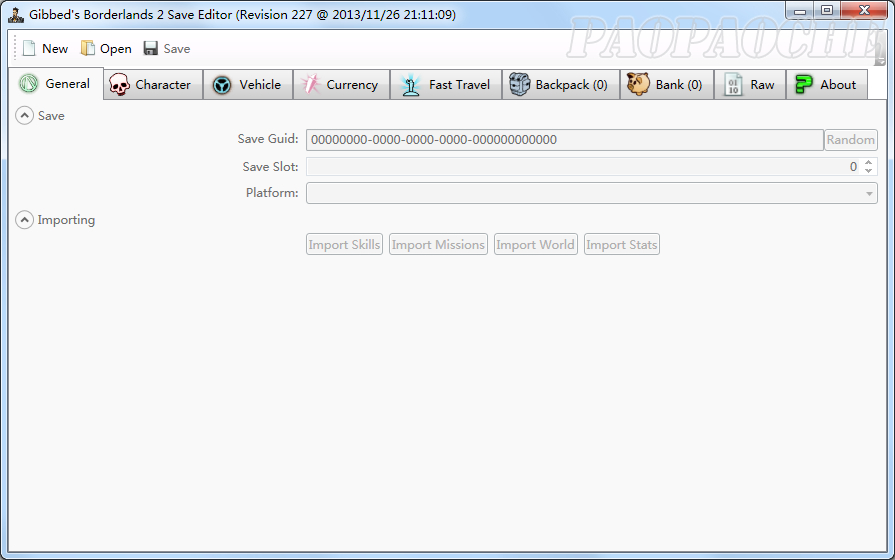Click the Open folder icon
This screenshot has height=560, width=895.
pyautogui.click(x=87, y=49)
